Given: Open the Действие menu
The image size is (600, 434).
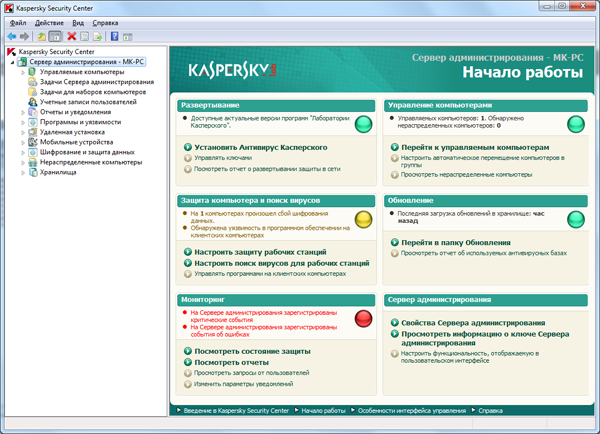Looking at the screenshot, I should coord(49,23).
